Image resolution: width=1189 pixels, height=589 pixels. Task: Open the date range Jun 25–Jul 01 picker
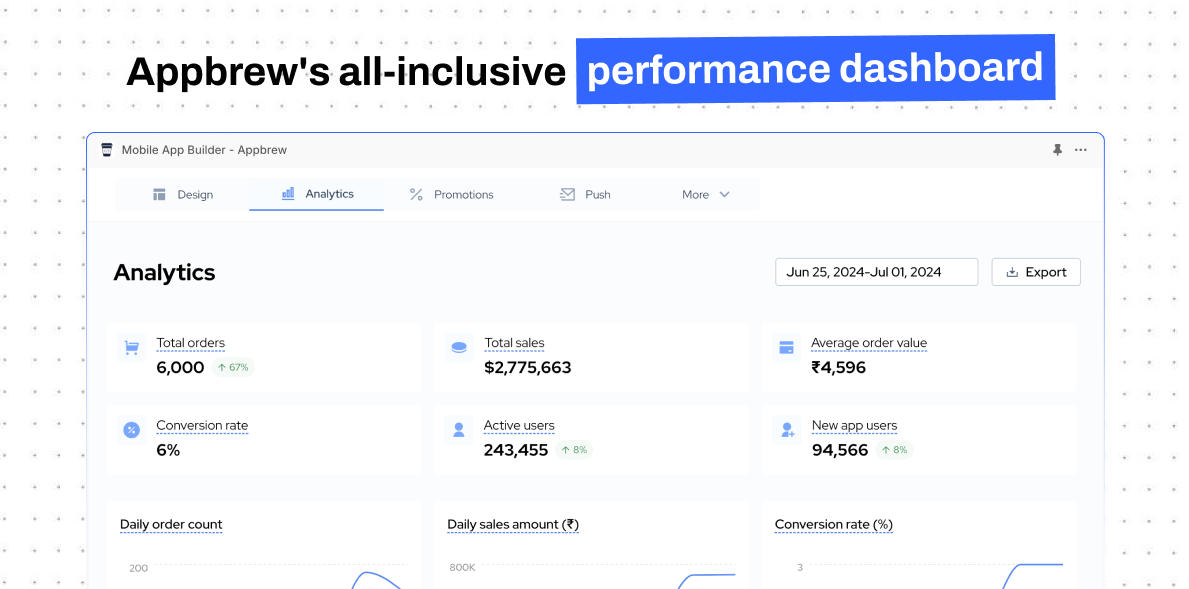877,272
